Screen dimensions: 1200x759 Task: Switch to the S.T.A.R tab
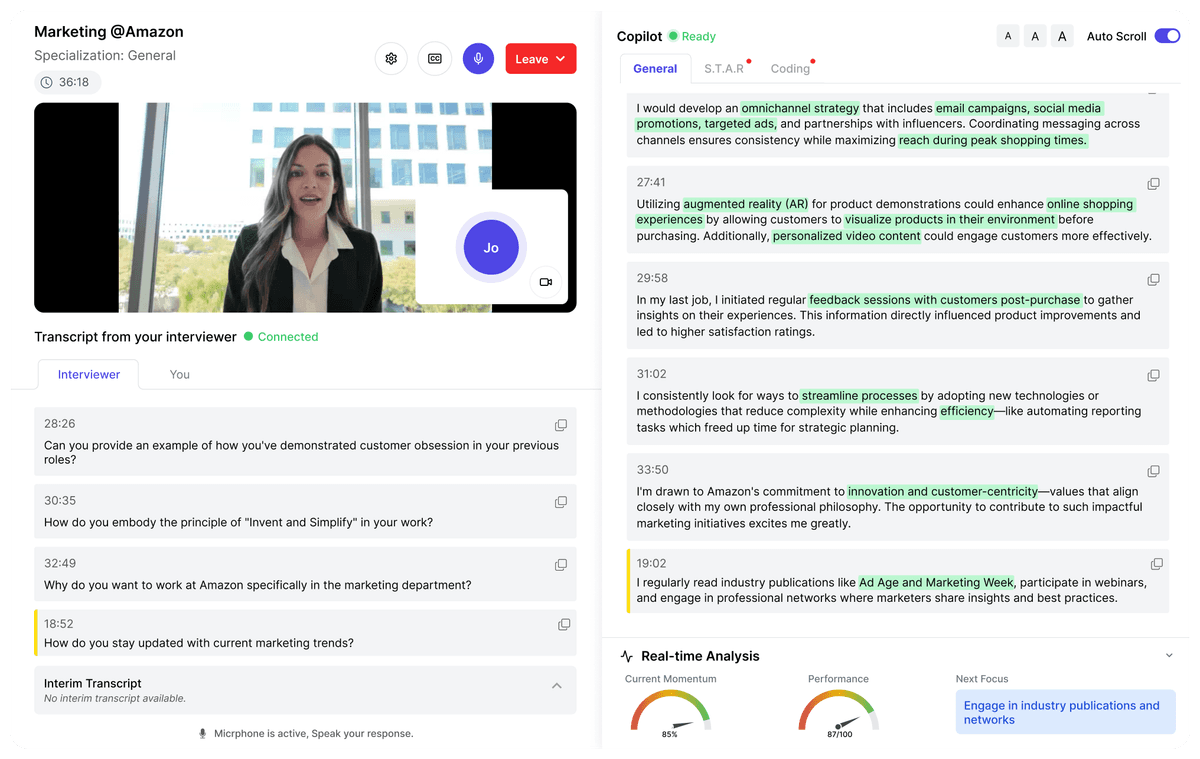(724, 68)
